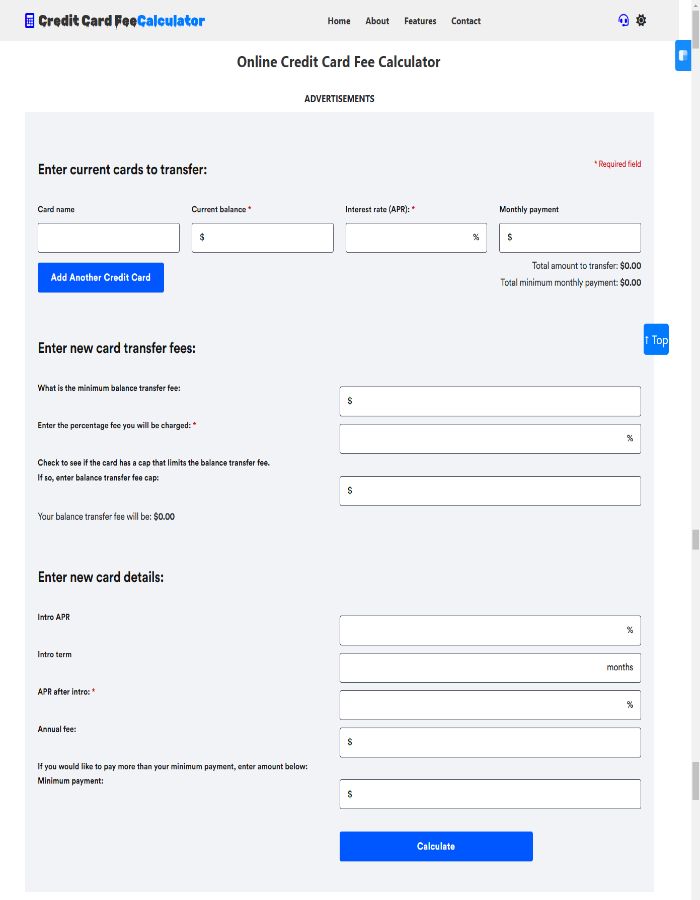This screenshot has height=900, width=700.
Task: Click the Add Another Credit Card button
Action: [101, 277]
